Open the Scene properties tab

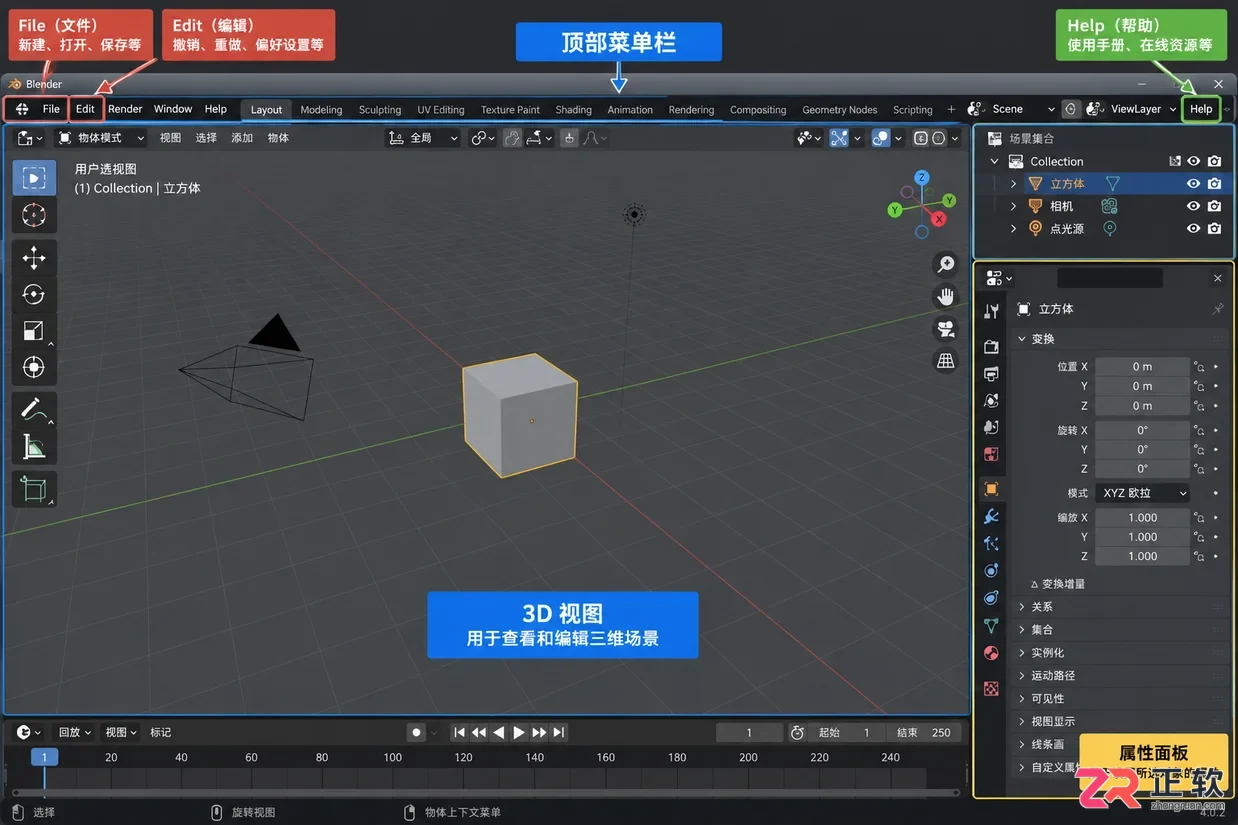coord(991,427)
